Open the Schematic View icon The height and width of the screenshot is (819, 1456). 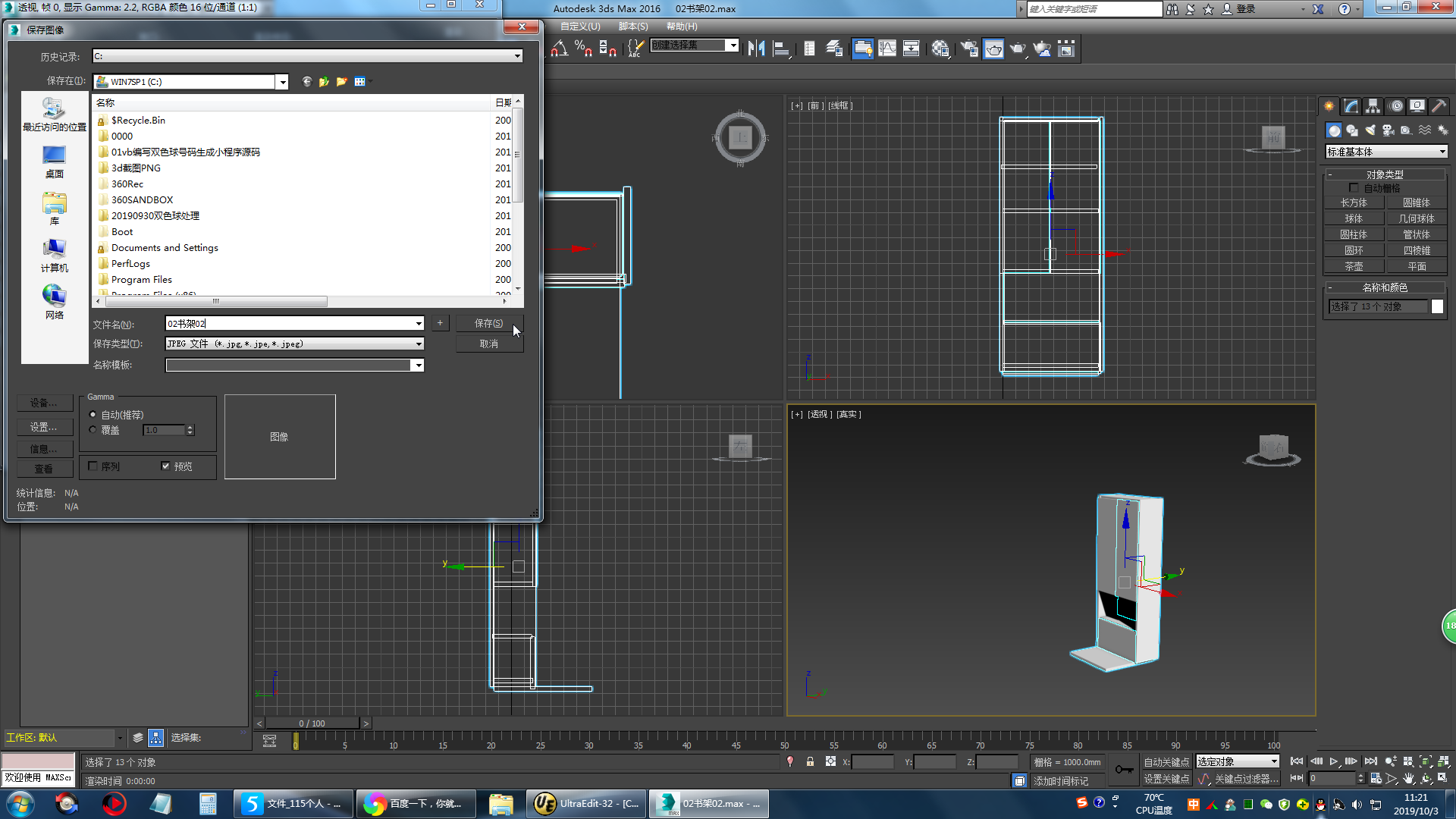911,49
